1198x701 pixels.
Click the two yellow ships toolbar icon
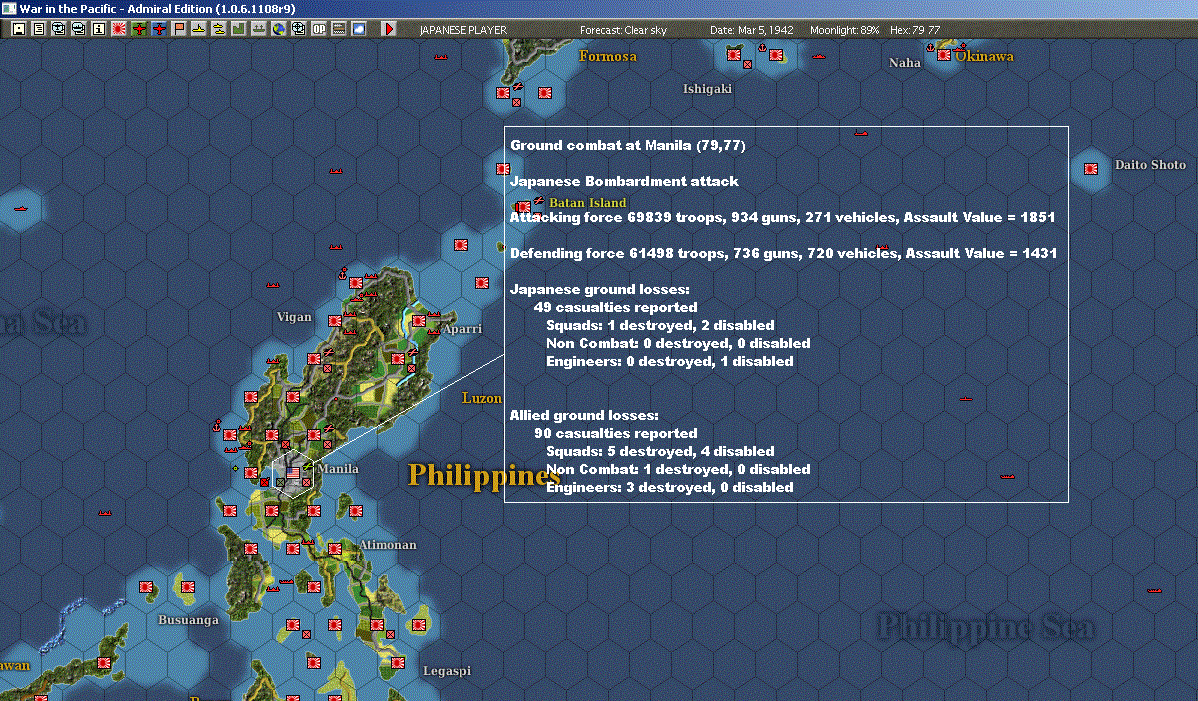coord(219,29)
